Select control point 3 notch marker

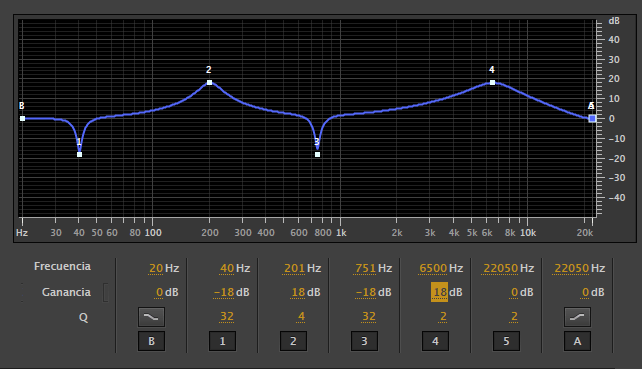(317, 154)
